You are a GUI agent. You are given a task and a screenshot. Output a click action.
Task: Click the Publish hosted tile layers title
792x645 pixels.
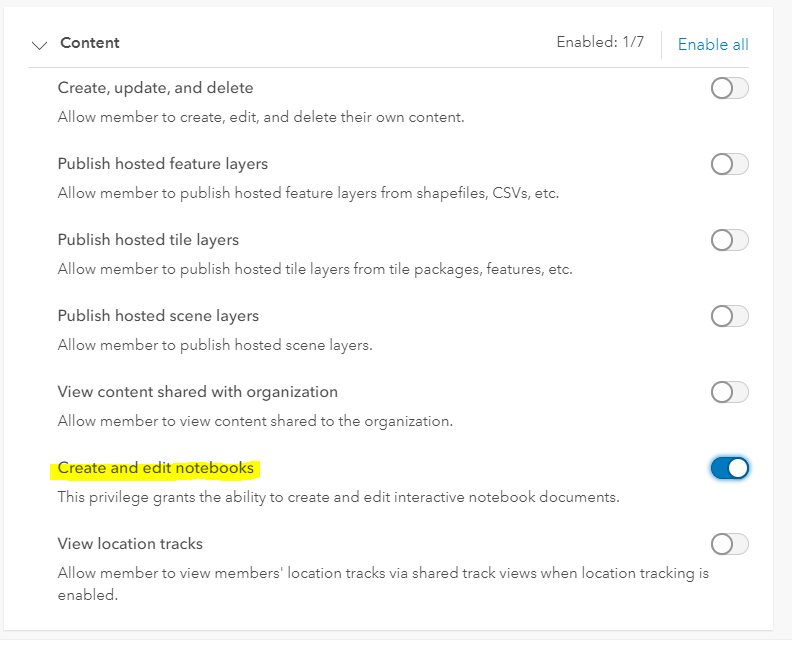[x=148, y=239]
